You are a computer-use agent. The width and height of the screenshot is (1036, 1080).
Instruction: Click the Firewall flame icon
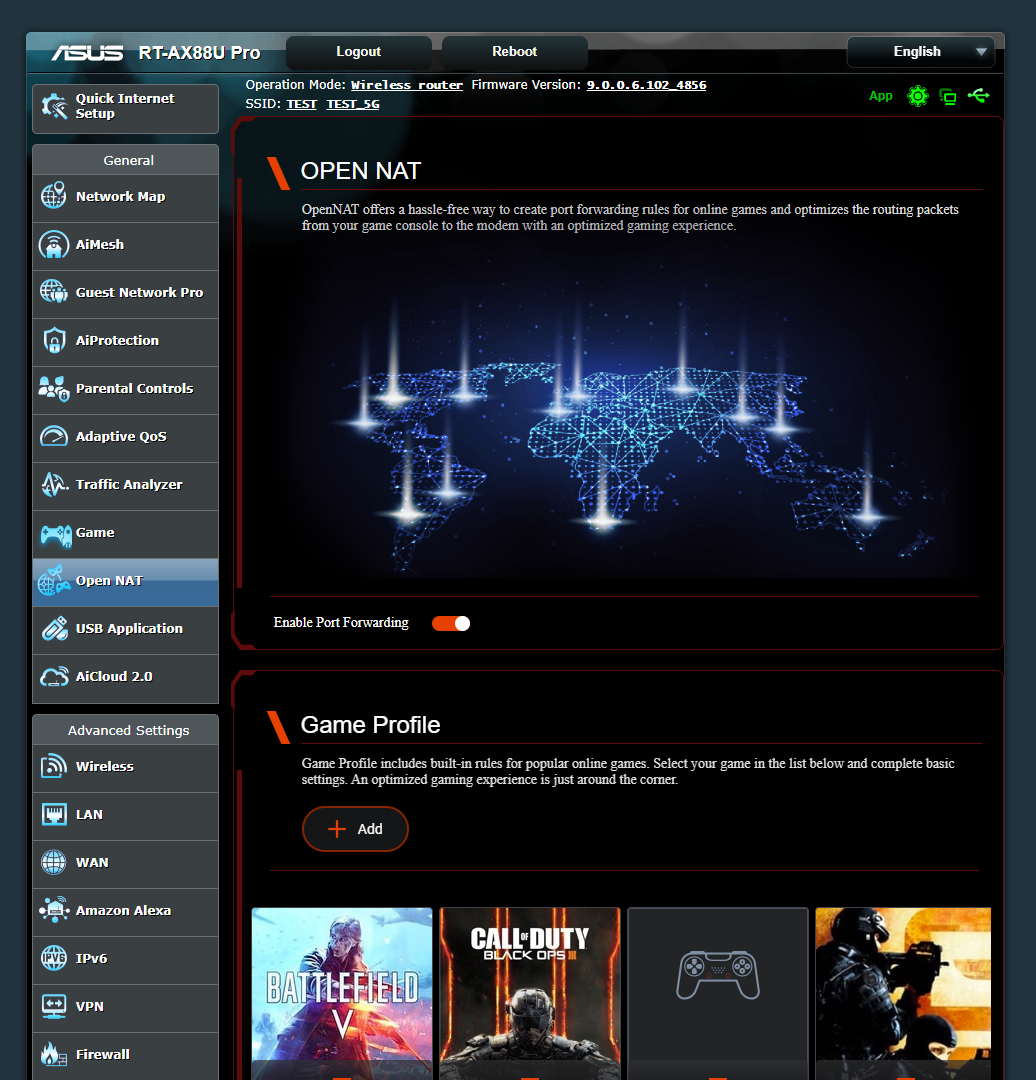[x=54, y=1054]
